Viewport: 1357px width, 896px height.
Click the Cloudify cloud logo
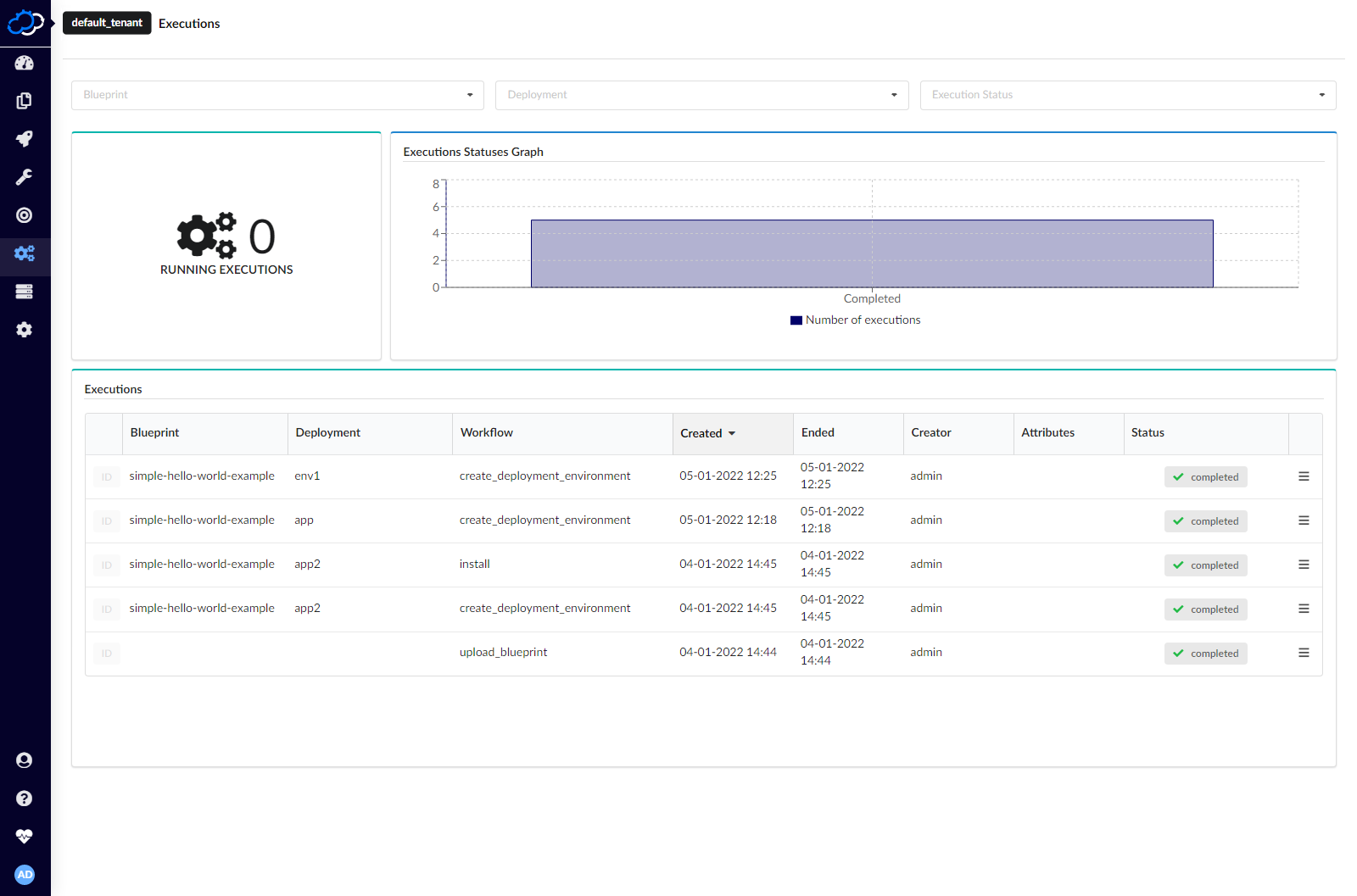[x=25, y=23]
